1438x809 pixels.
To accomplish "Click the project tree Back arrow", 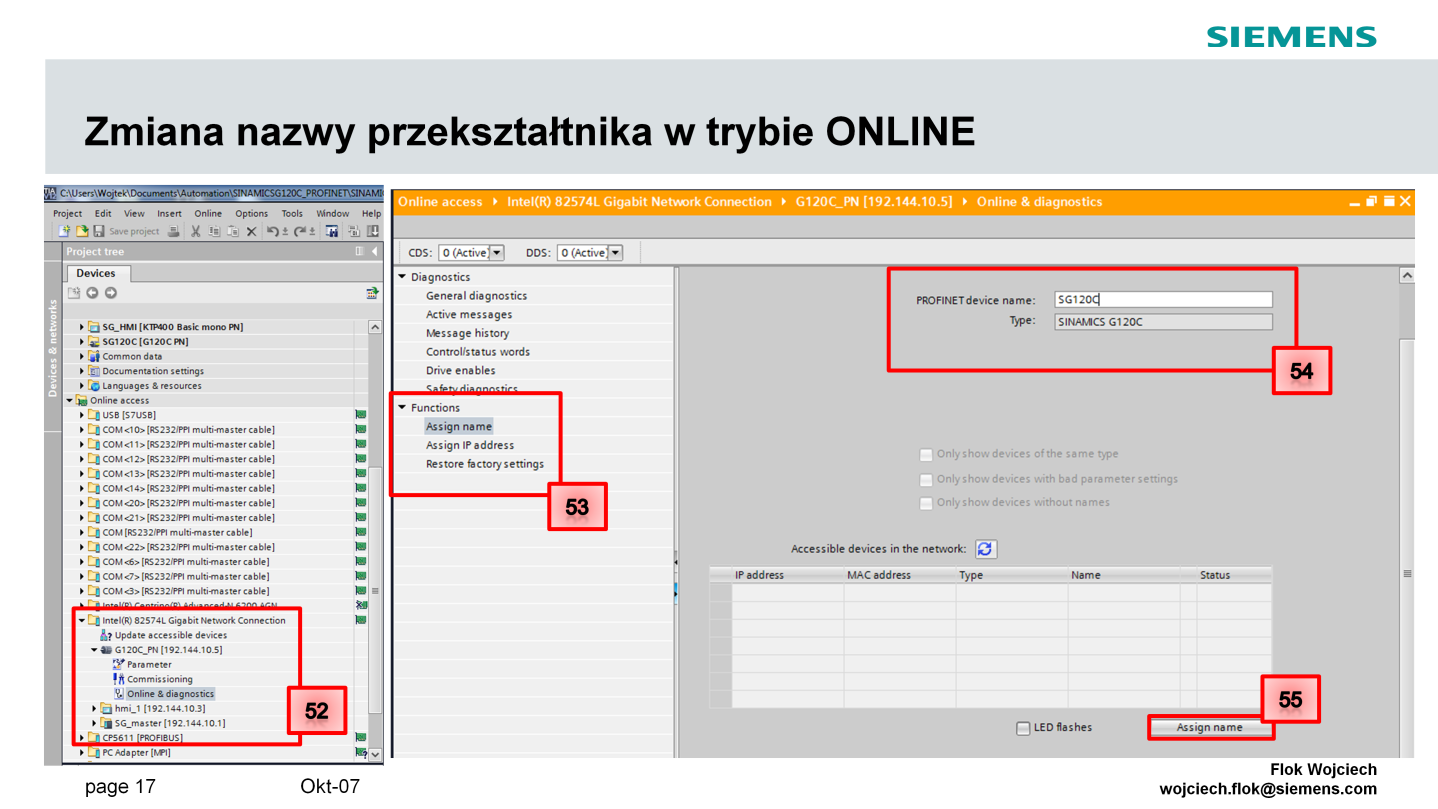I will point(92,293).
